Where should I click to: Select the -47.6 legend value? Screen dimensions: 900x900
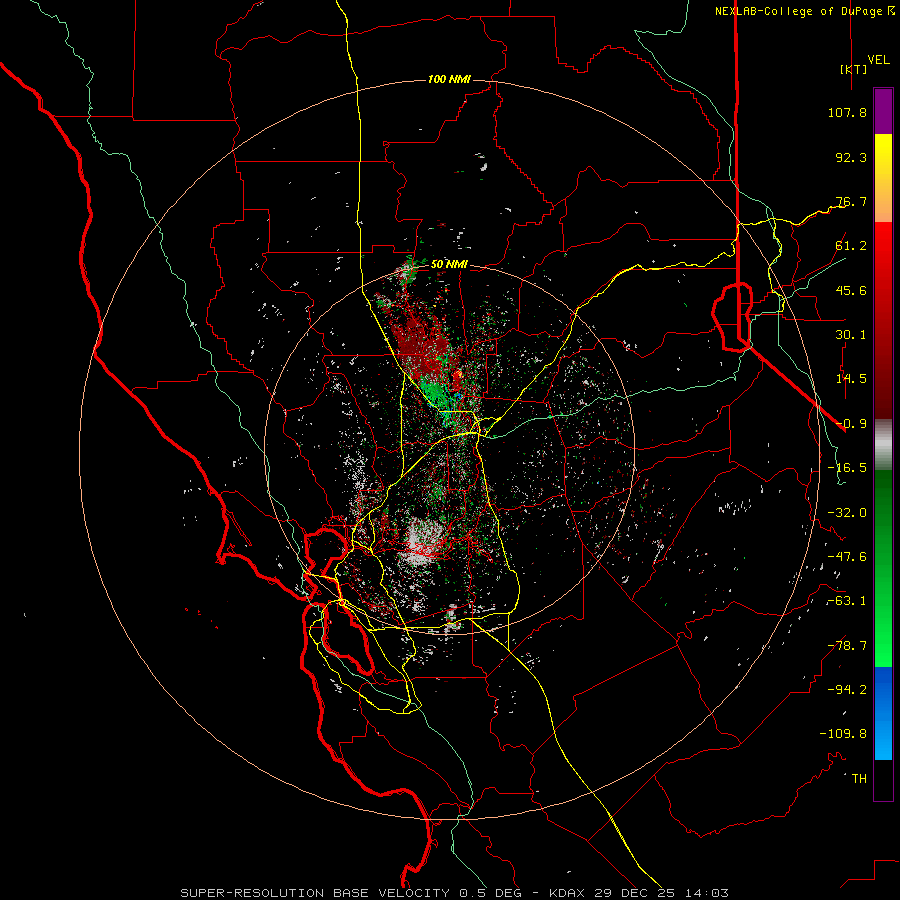[x=847, y=557]
